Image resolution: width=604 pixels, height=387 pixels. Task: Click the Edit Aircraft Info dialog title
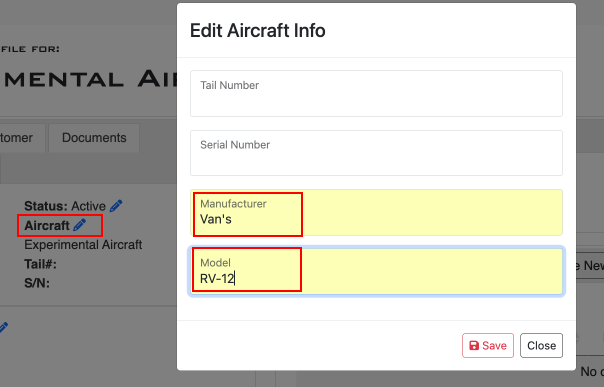tap(257, 30)
